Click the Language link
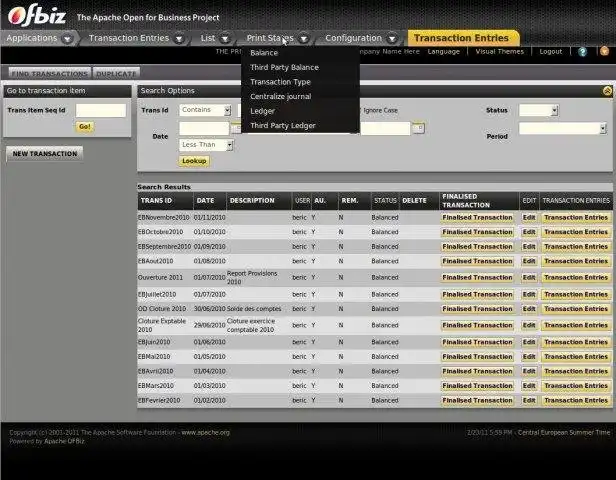This screenshot has width=616, height=480. pos(444,51)
